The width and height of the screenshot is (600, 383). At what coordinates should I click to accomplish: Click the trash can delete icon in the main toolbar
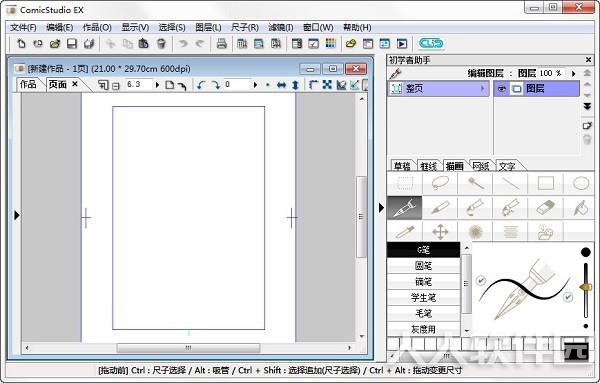(x=161, y=44)
